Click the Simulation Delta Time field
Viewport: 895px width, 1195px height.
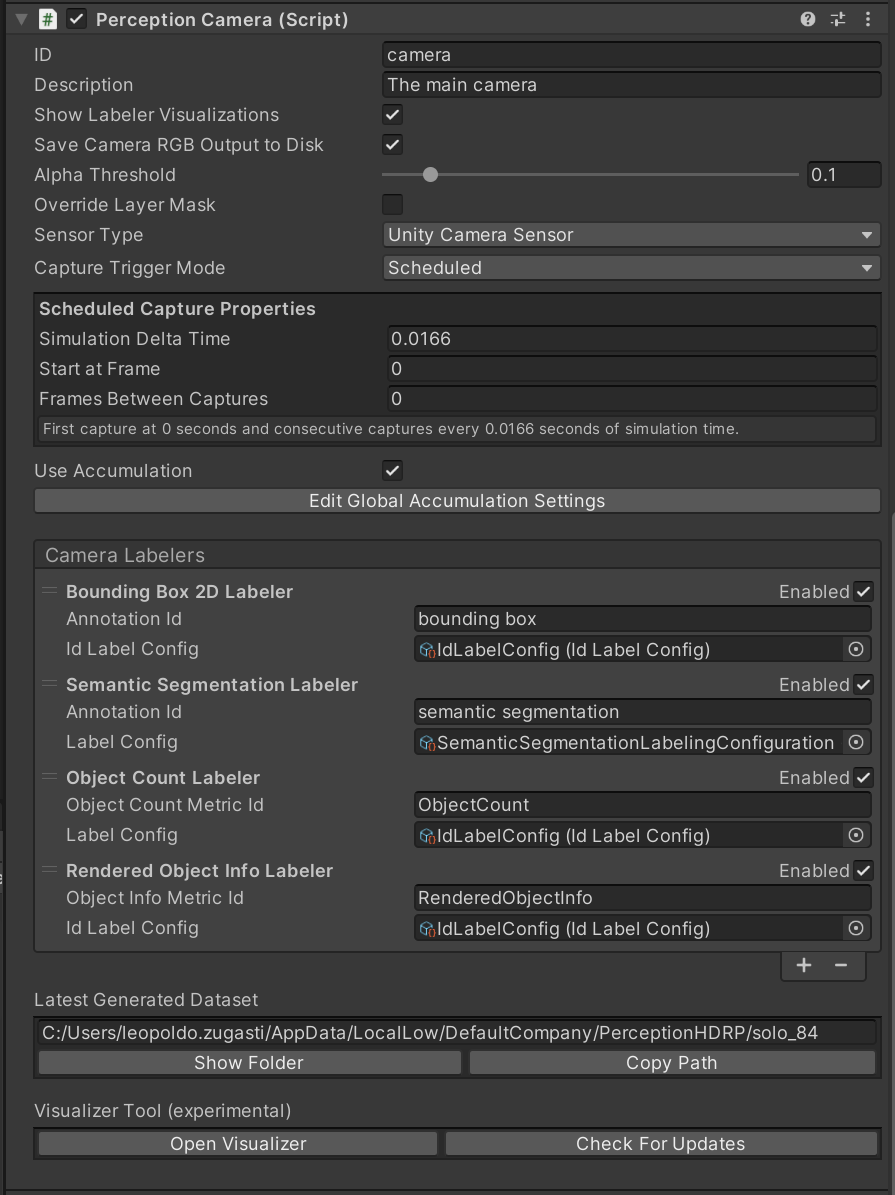pyautogui.click(x=631, y=339)
